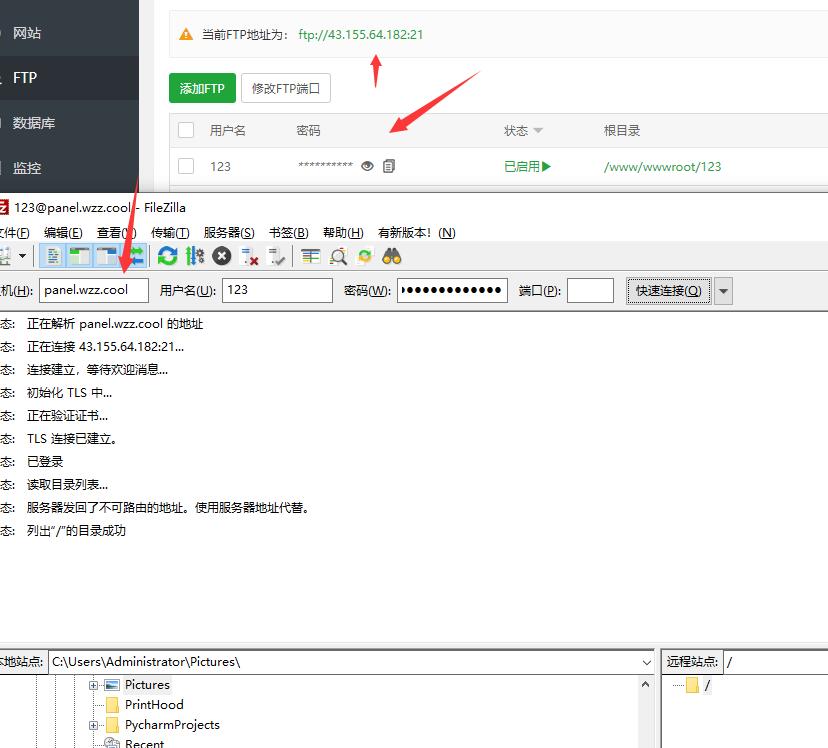Open FTP in the panel sidebar
The height and width of the screenshot is (748, 828).
[x=25, y=78]
